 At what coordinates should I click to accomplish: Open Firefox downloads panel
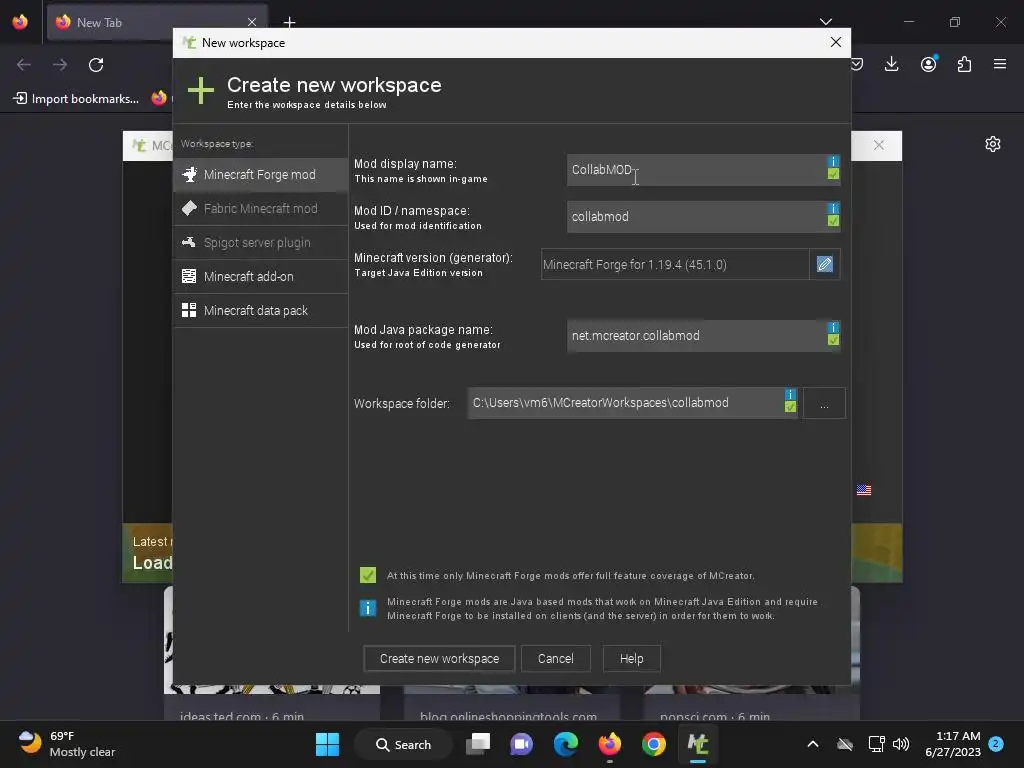[891, 64]
